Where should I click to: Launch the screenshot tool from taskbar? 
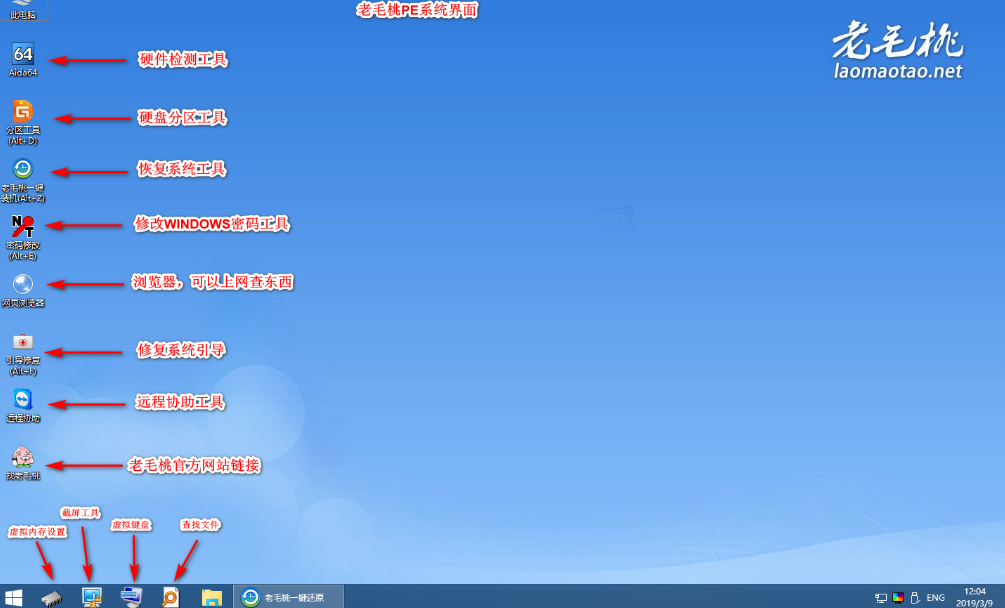tap(92, 597)
